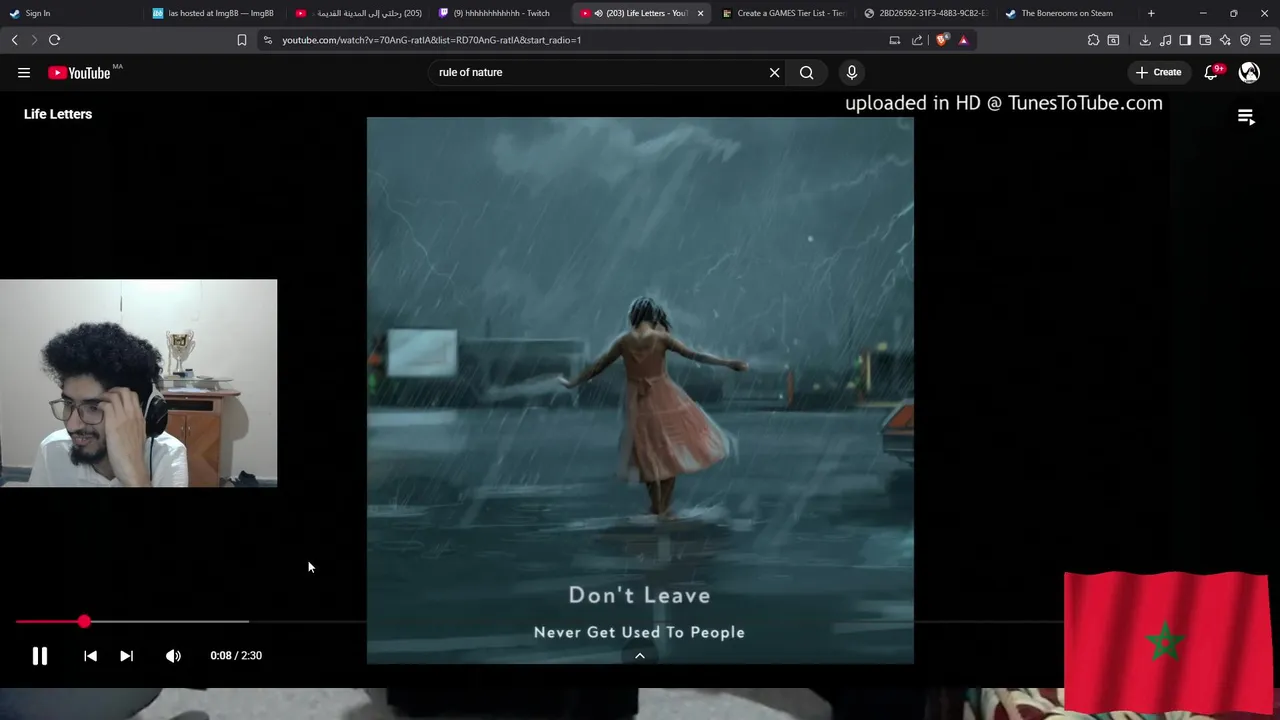Switch to The Bonerooms on Steam tab

click(1066, 13)
